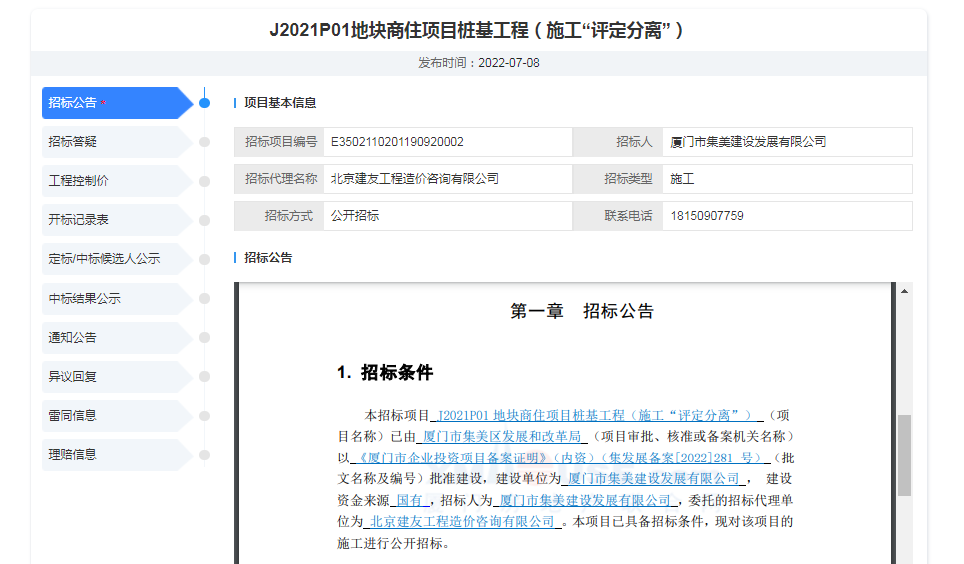View the 中标结果公示 tab

(110, 298)
